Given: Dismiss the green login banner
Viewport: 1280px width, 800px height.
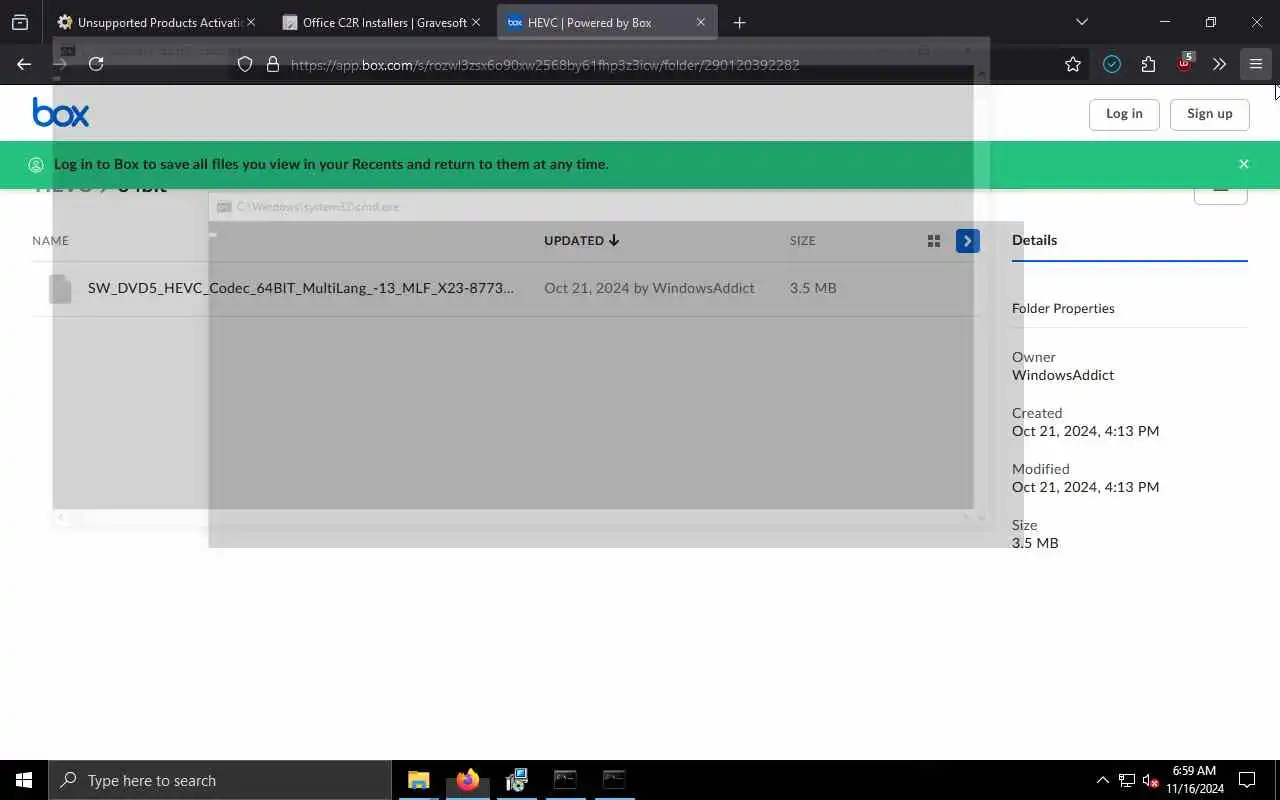Looking at the screenshot, I should [1244, 164].
